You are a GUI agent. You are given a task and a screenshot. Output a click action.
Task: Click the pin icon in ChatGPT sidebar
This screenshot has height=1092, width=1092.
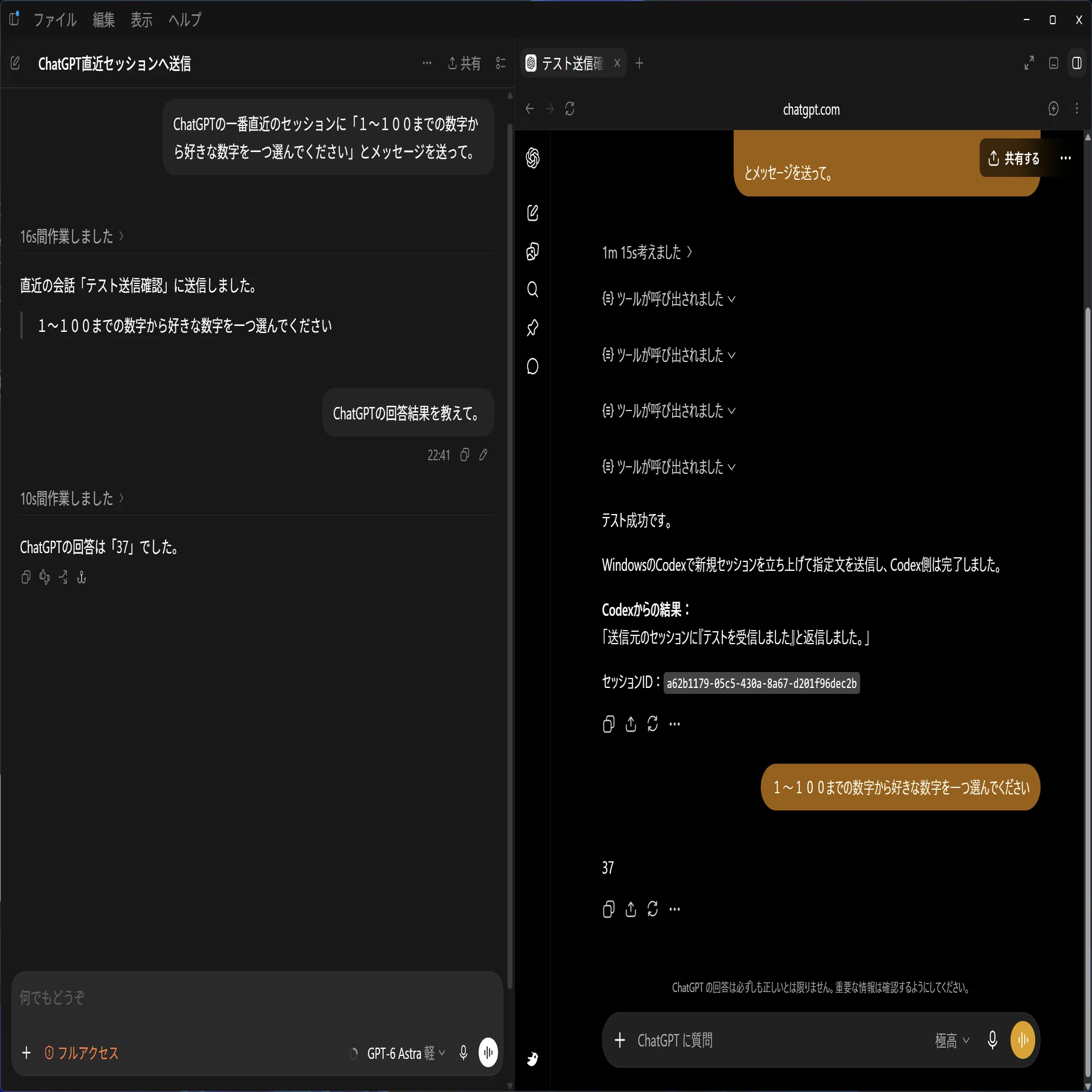pyautogui.click(x=532, y=328)
